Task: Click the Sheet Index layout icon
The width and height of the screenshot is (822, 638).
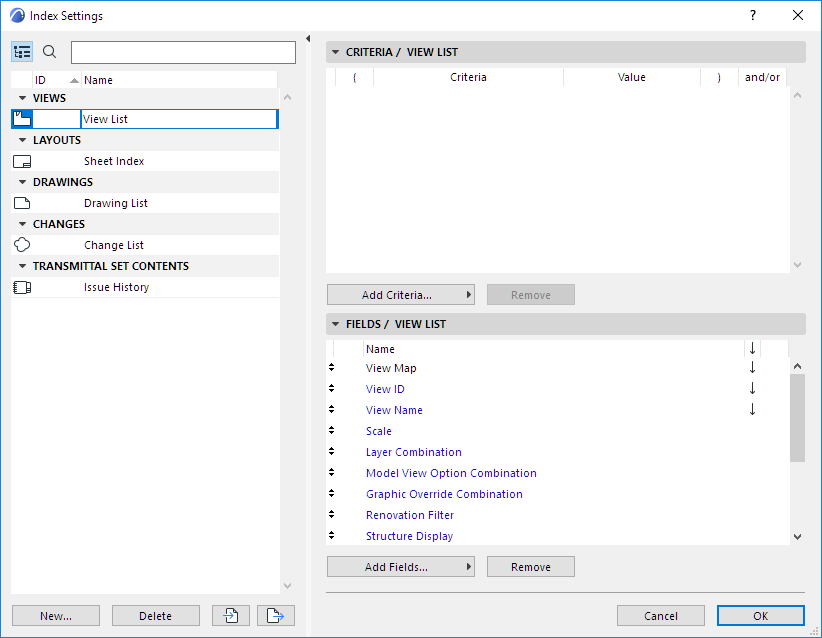Action: [x=22, y=160]
